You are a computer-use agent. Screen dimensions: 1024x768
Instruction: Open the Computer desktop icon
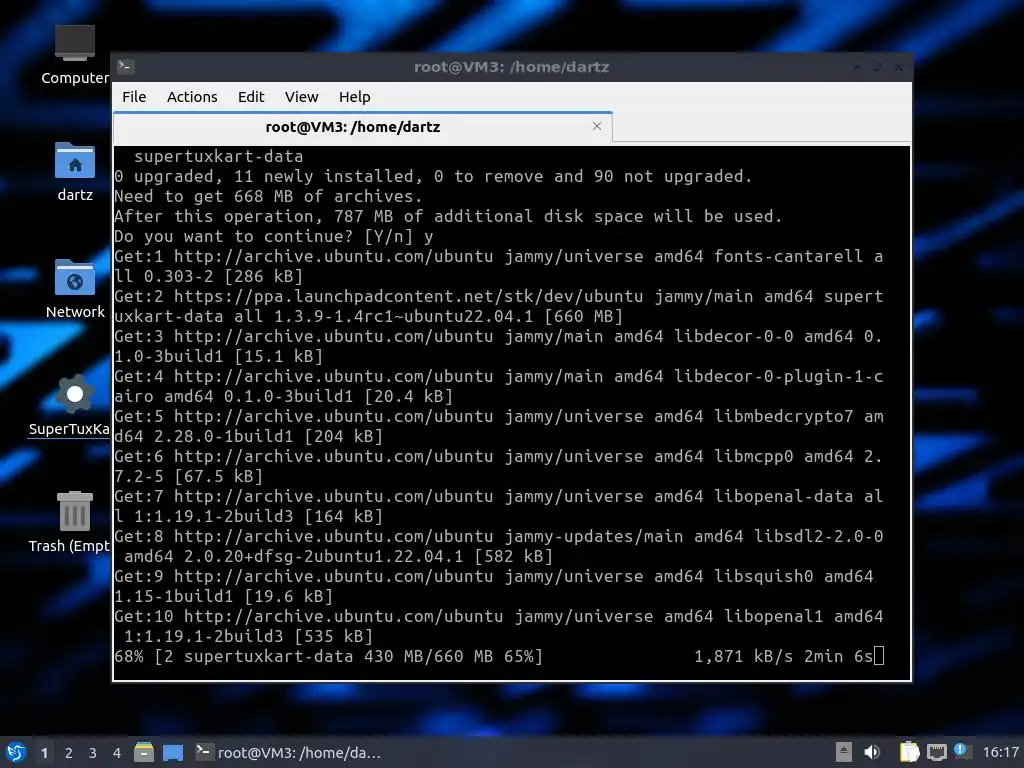point(74,54)
